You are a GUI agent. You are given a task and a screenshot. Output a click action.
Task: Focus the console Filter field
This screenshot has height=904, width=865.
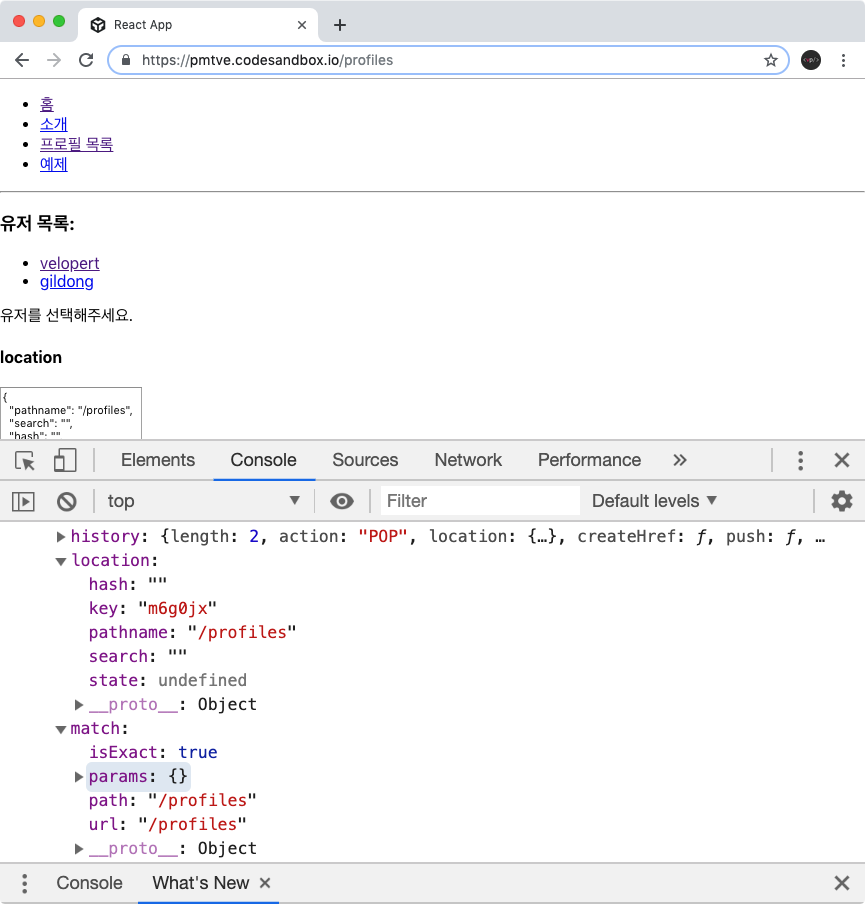480,501
